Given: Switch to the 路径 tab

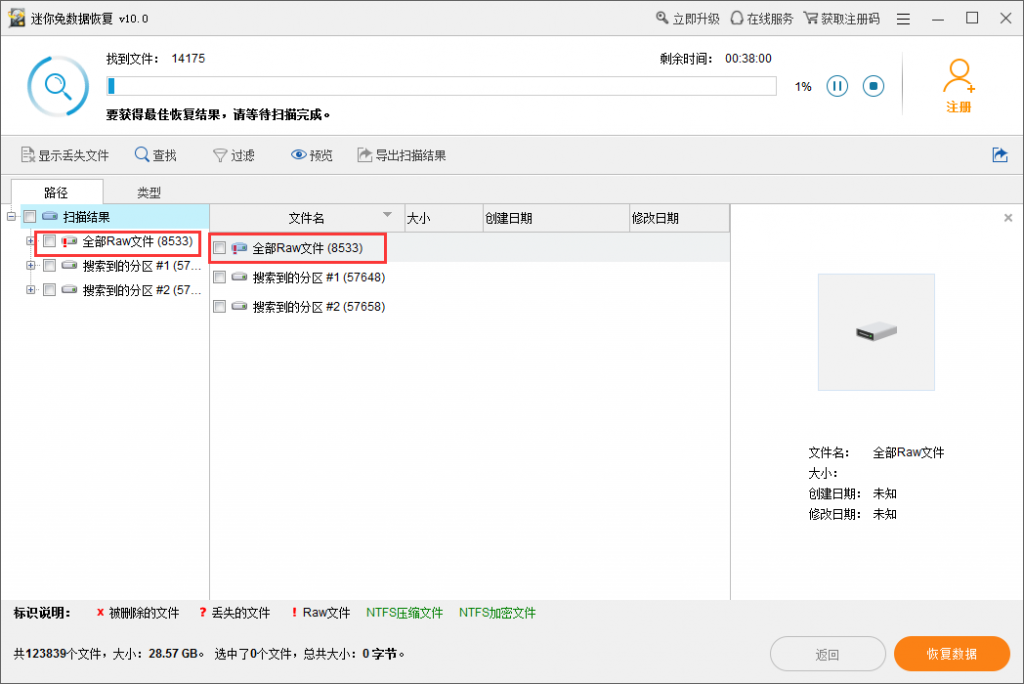Looking at the screenshot, I should click(57, 192).
